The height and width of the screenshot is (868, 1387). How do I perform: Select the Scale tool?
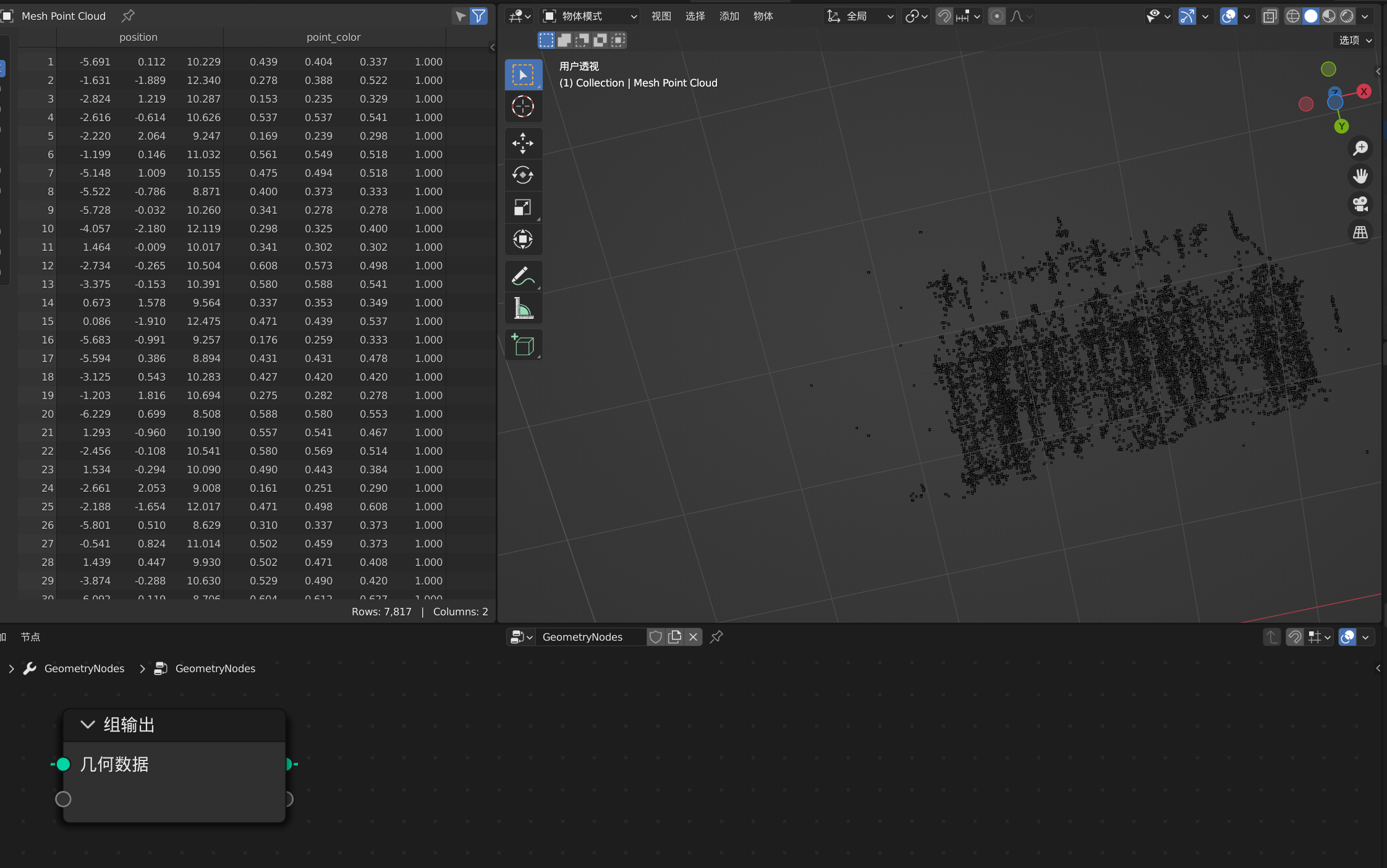522,207
